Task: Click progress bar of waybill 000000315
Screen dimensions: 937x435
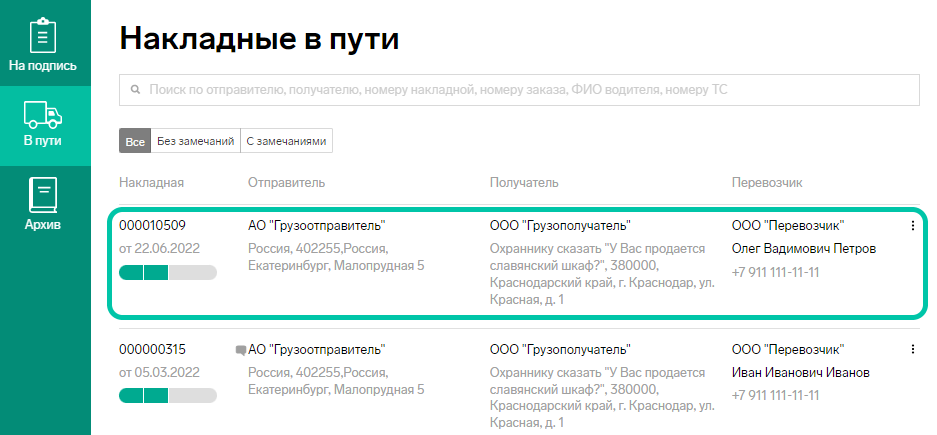Action: [x=168, y=396]
